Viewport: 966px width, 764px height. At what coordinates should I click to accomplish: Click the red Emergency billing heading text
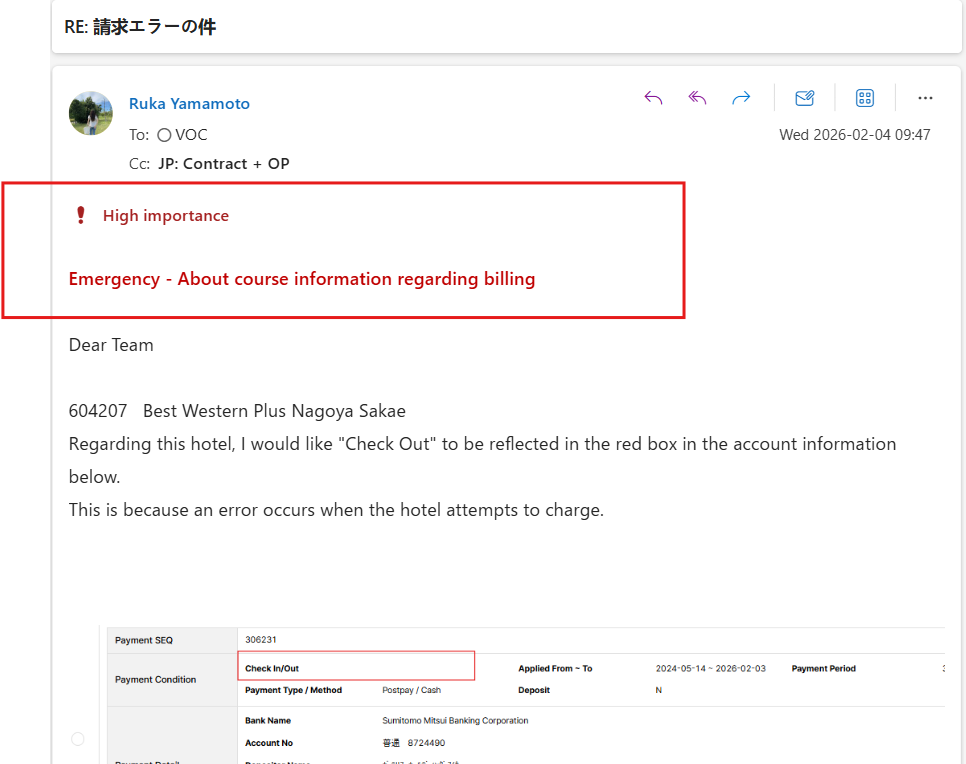301,279
